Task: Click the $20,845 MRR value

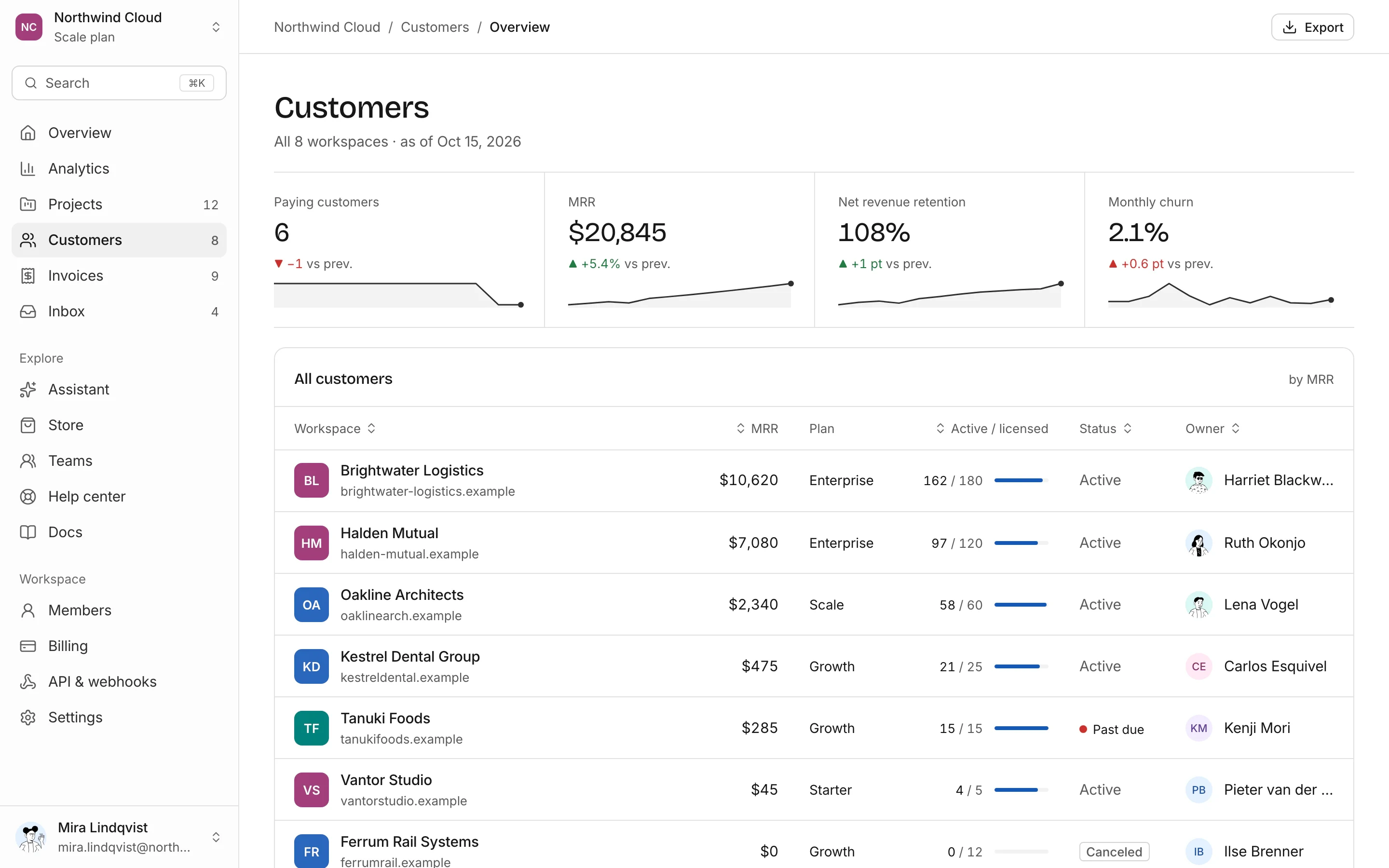Action: pyautogui.click(x=617, y=232)
